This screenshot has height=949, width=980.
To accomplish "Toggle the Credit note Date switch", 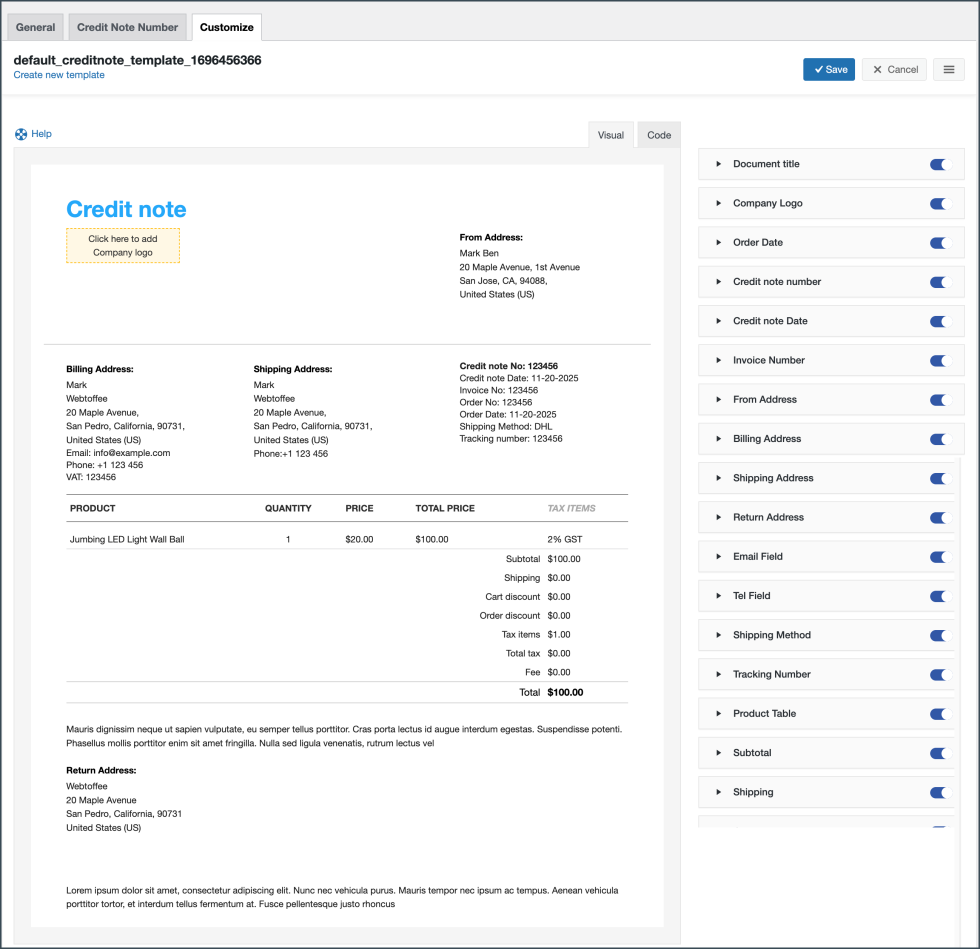I will (941, 322).
